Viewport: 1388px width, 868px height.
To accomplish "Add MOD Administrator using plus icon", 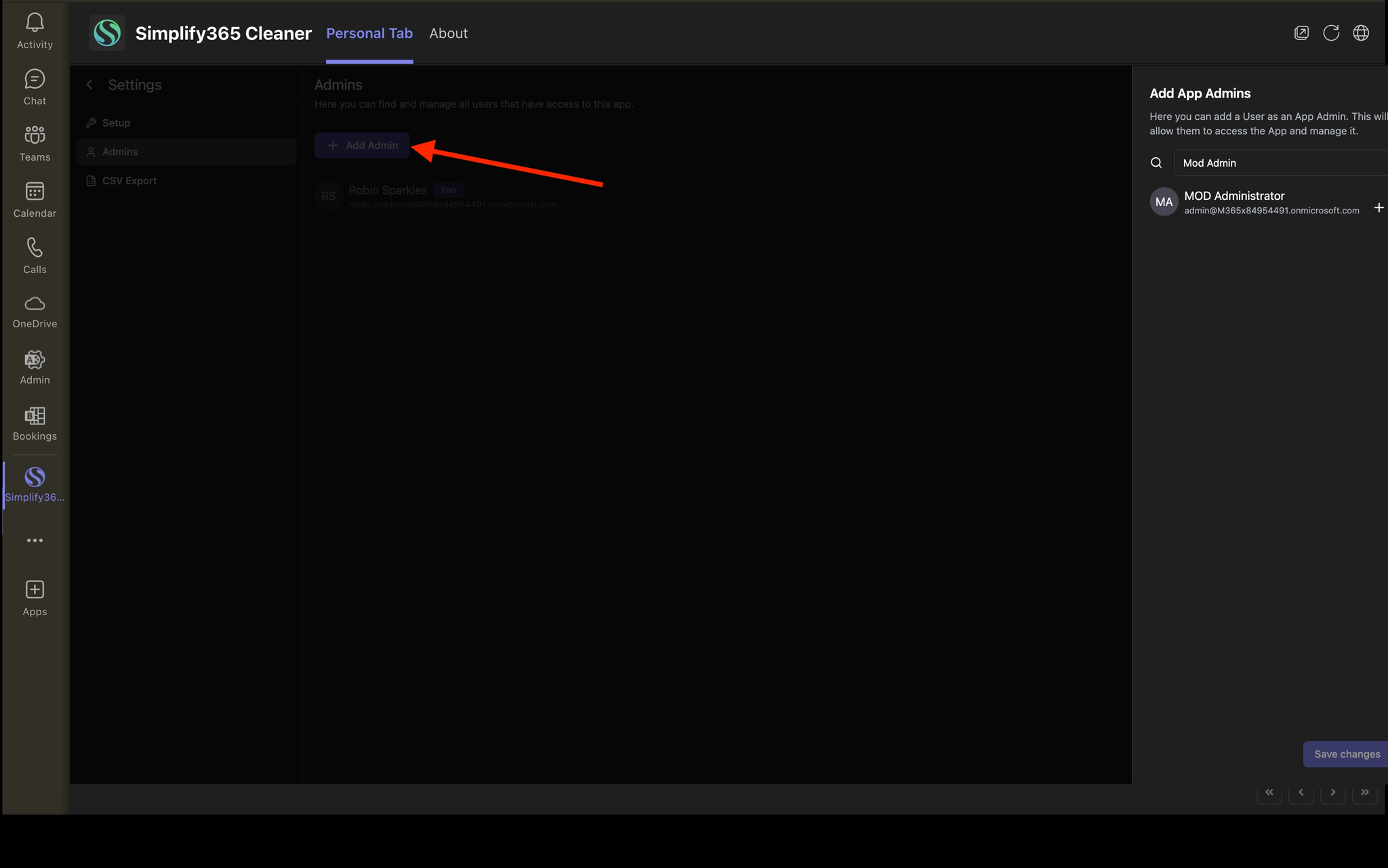I will [1379, 207].
